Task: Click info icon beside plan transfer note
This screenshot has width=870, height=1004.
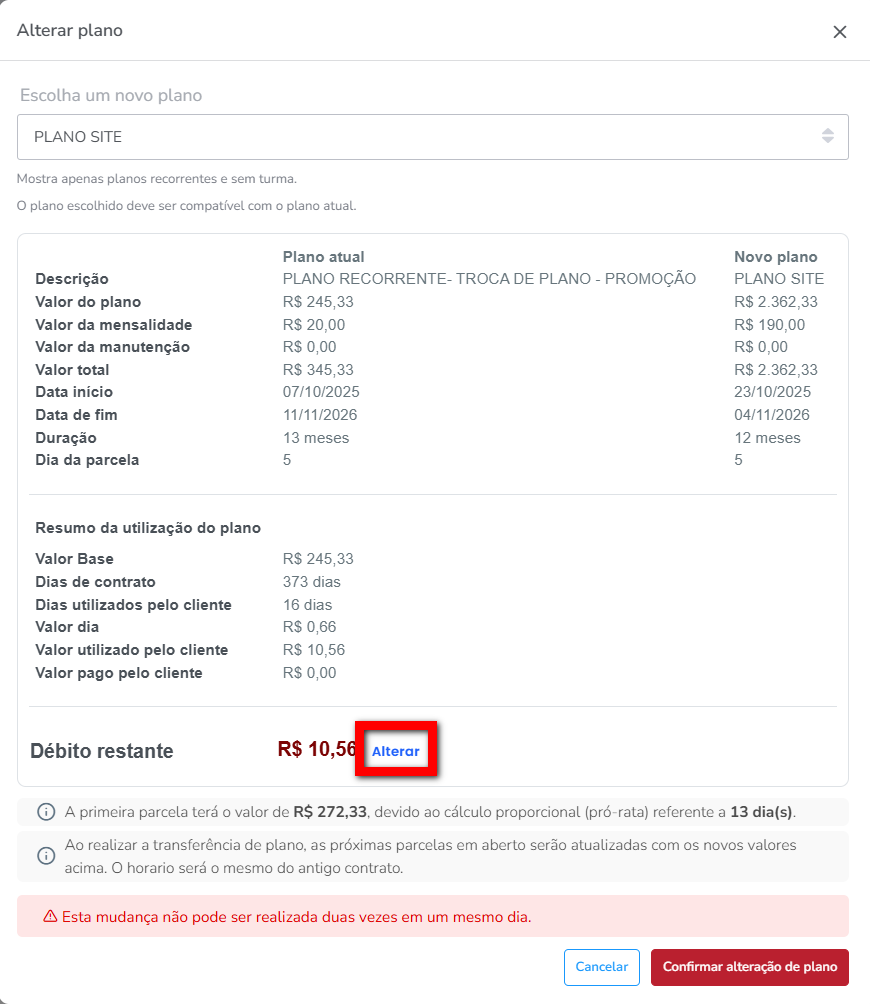Action: tap(46, 856)
